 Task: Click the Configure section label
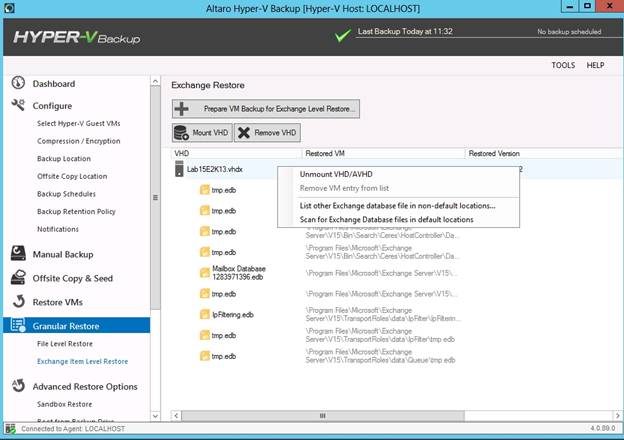[52, 106]
